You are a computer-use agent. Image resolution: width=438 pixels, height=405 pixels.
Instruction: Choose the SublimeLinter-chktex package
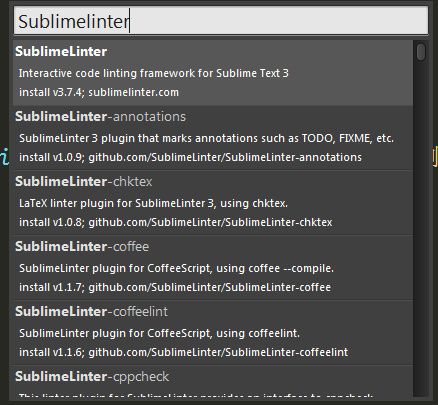[x=213, y=203]
